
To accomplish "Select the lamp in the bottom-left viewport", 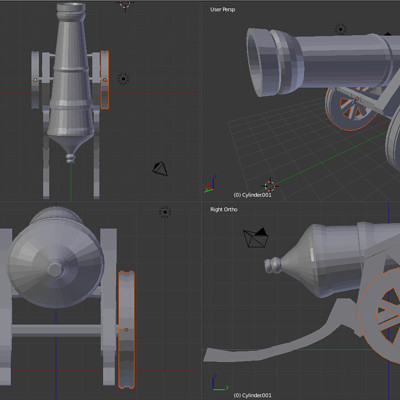I will pyautogui.click(x=165, y=212).
